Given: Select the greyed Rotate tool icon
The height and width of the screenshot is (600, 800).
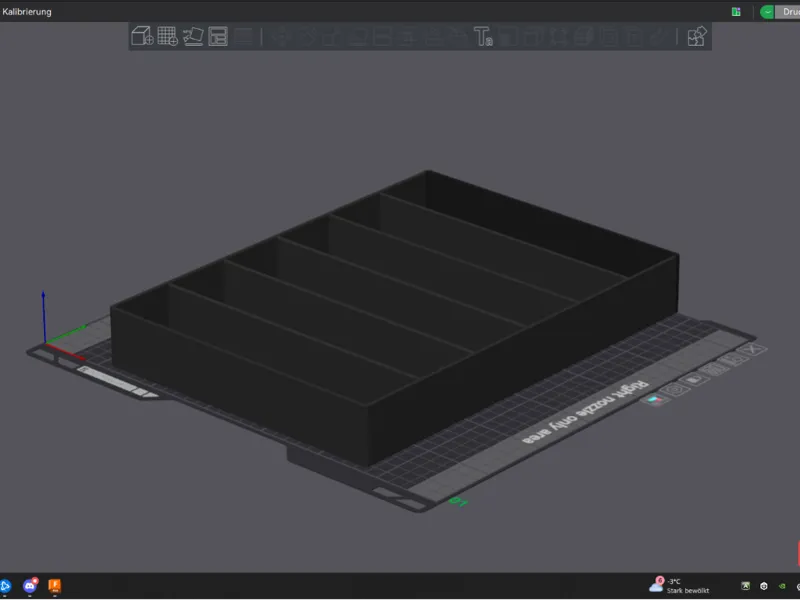Looking at the screenshot, I should (306, 36).
